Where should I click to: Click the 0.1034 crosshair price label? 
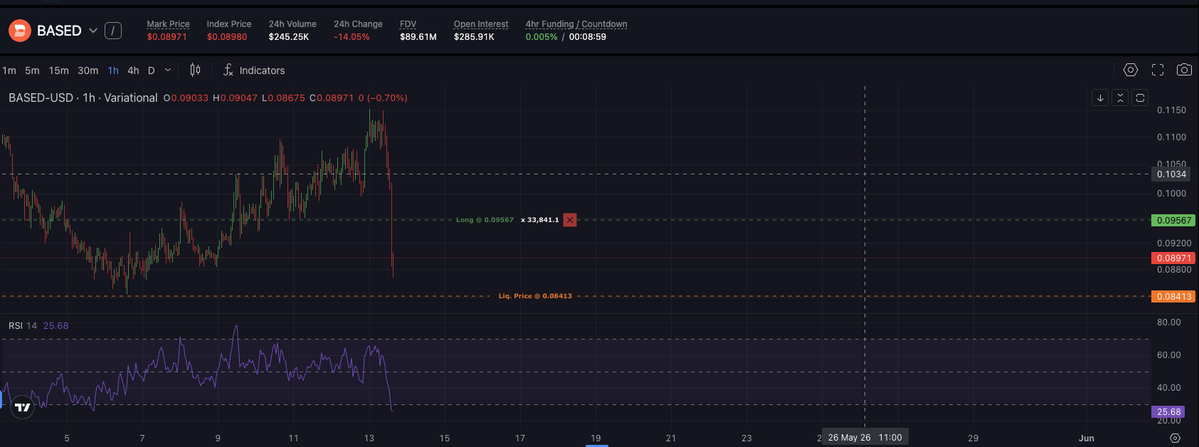(x=1173, y=174)
